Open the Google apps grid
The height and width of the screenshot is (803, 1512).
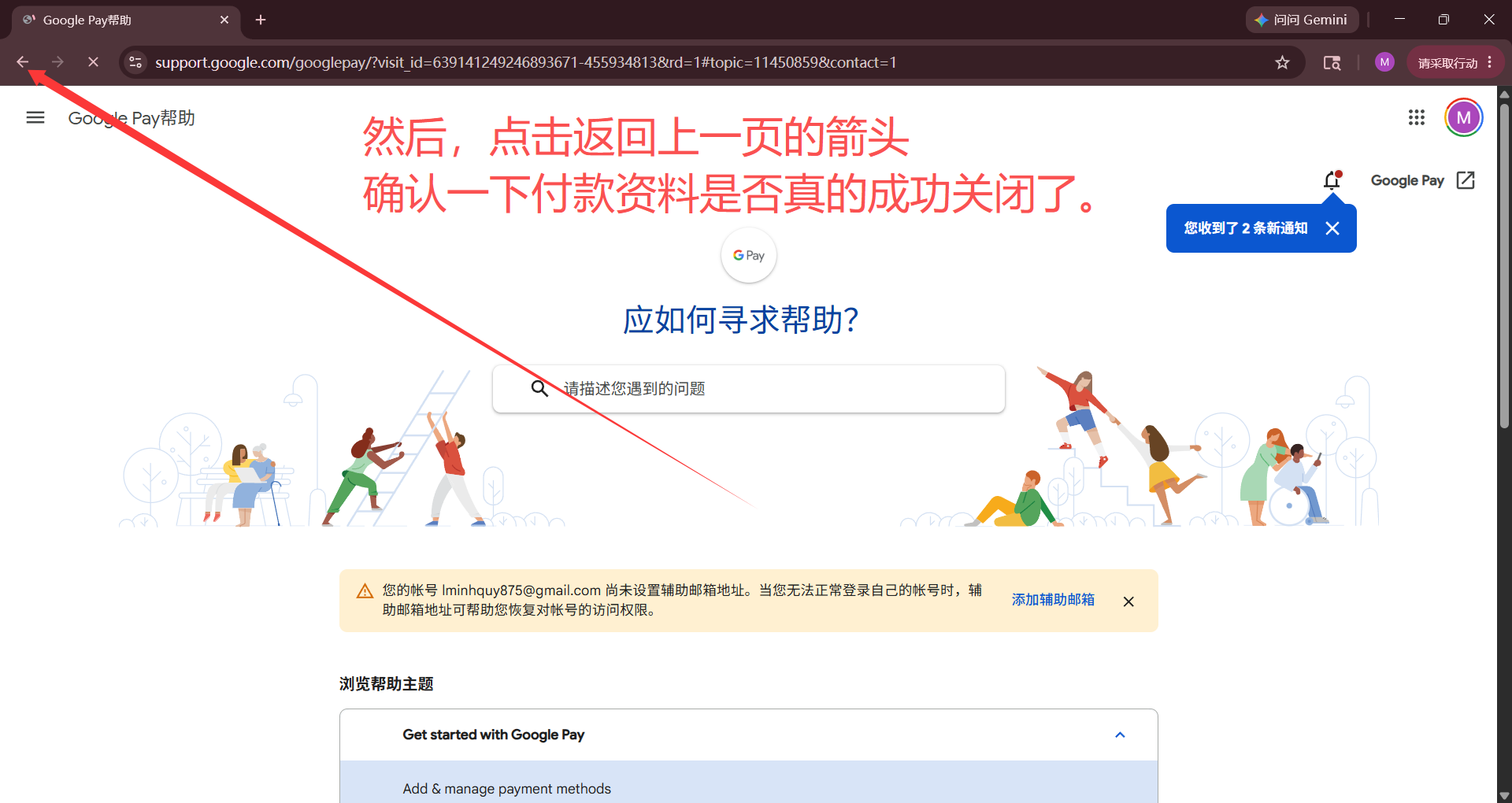pyautogui.click(x=1417, y=117)
